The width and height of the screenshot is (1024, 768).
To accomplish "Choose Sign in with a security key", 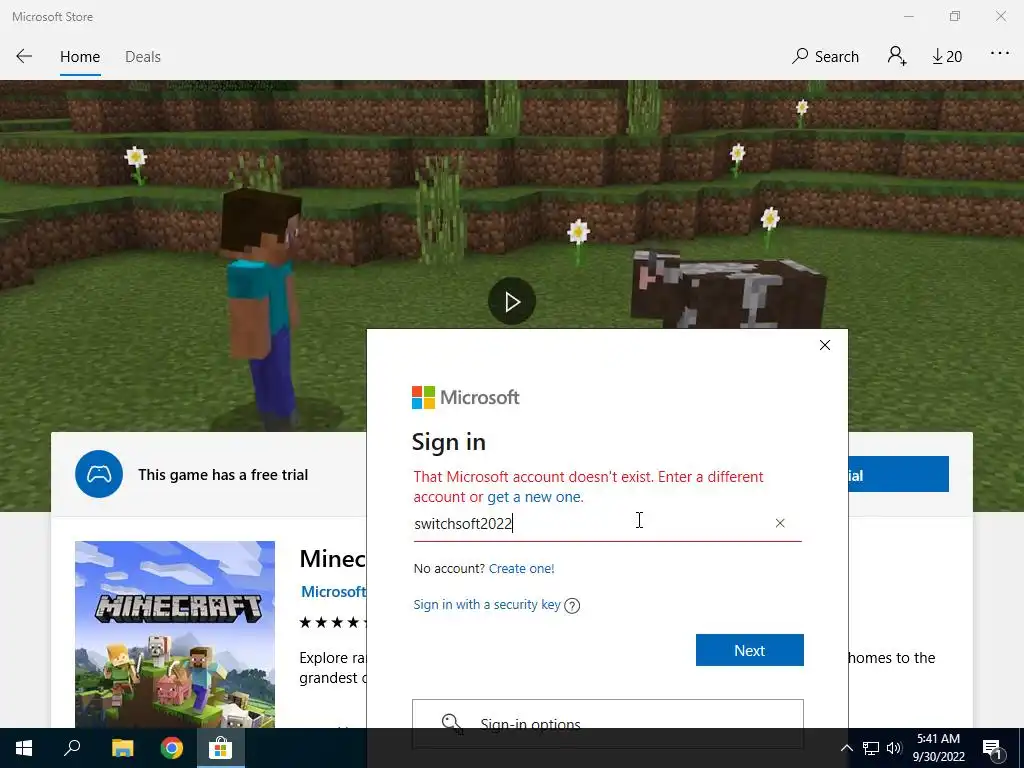I will point(487,605).
